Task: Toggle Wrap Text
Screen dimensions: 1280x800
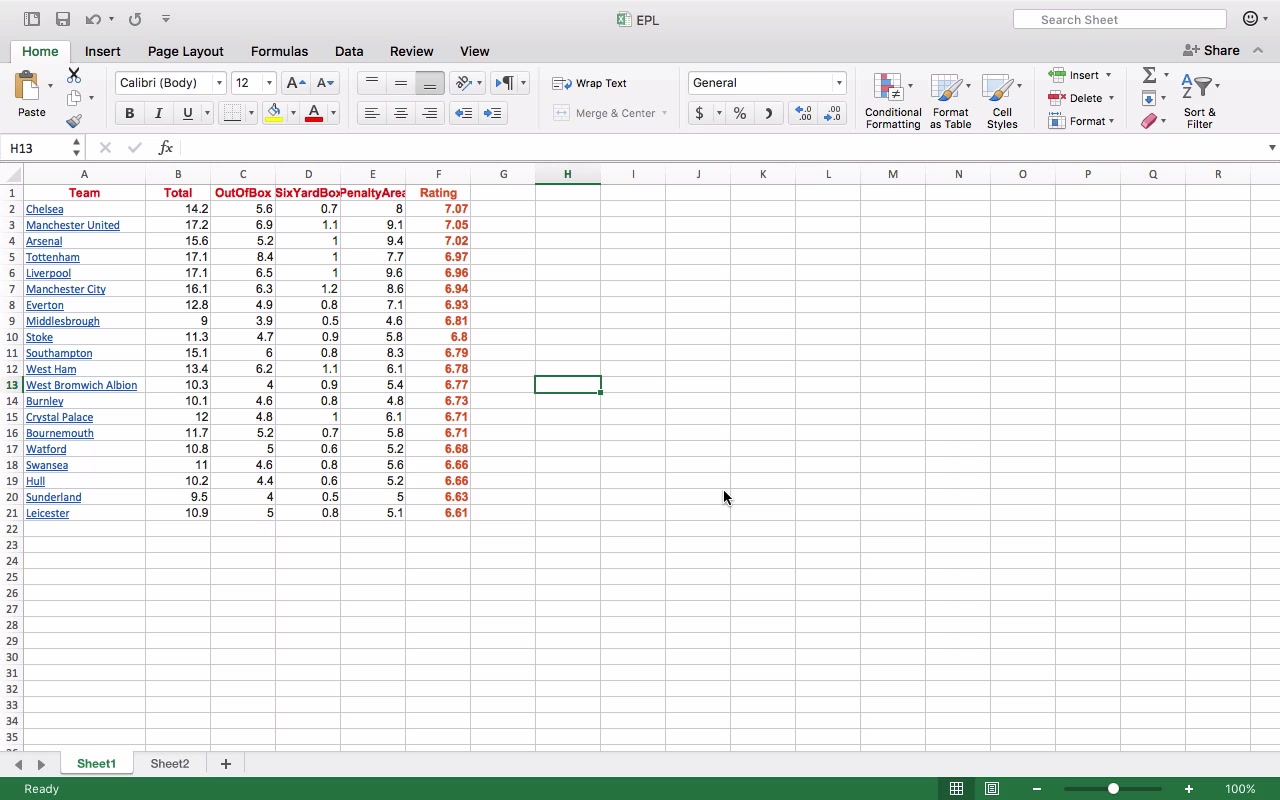Action: click(x=590, y=83)
